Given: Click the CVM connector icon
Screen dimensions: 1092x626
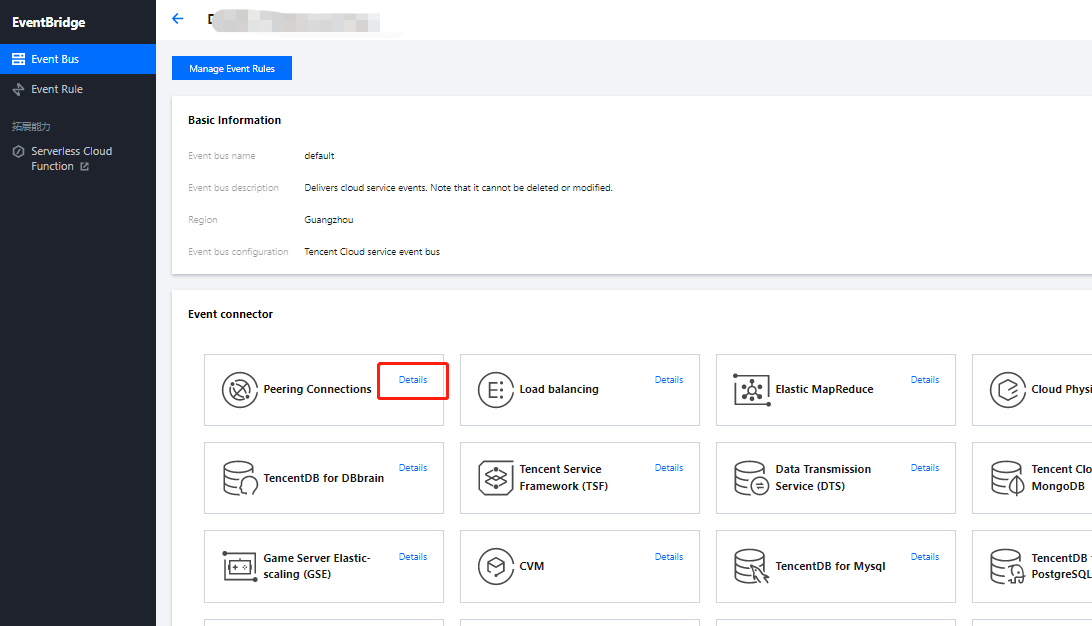Looking at the screenshot, I should click(x=495, y=566).
